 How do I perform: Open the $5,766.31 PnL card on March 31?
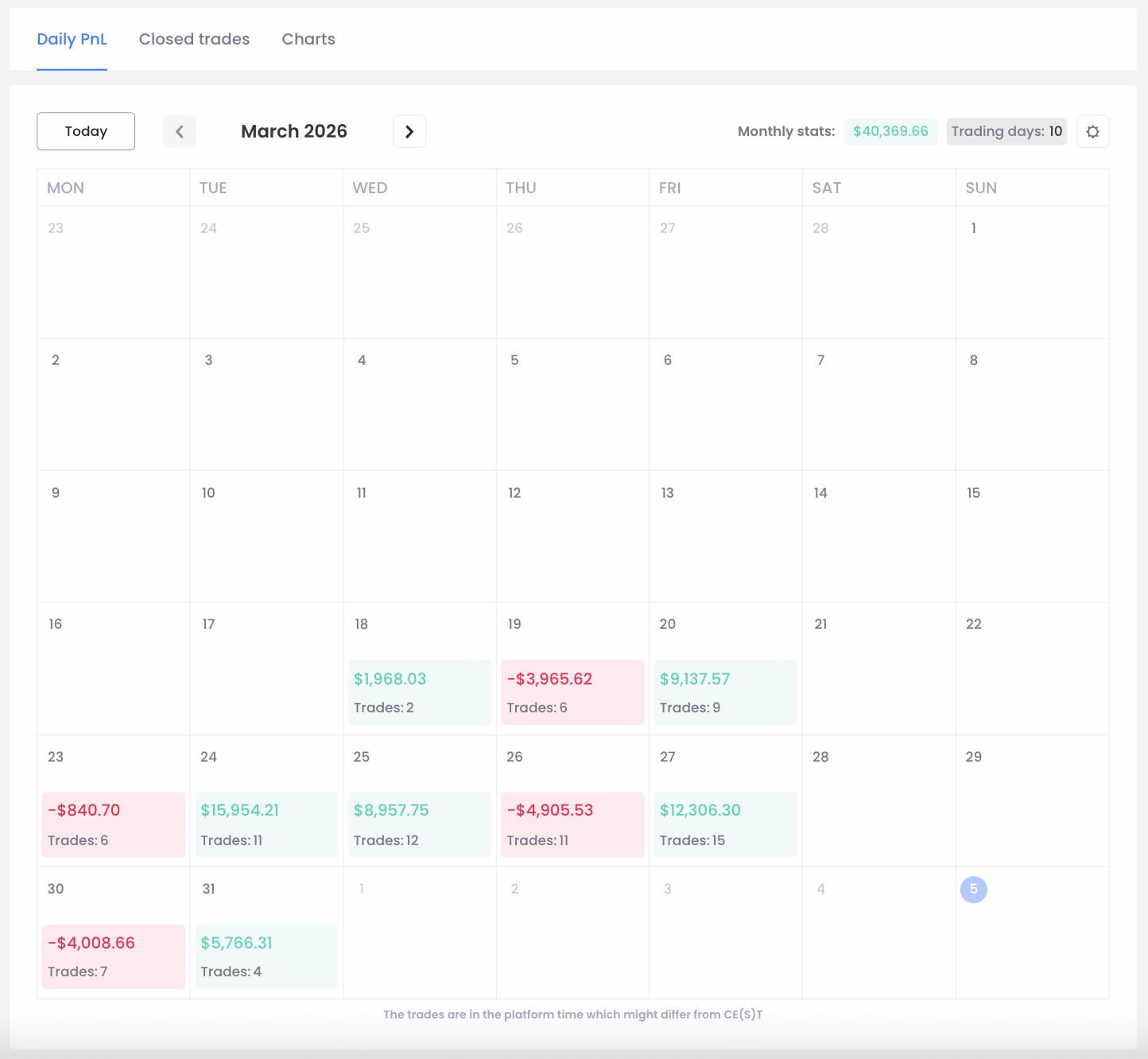pos(266,956)
